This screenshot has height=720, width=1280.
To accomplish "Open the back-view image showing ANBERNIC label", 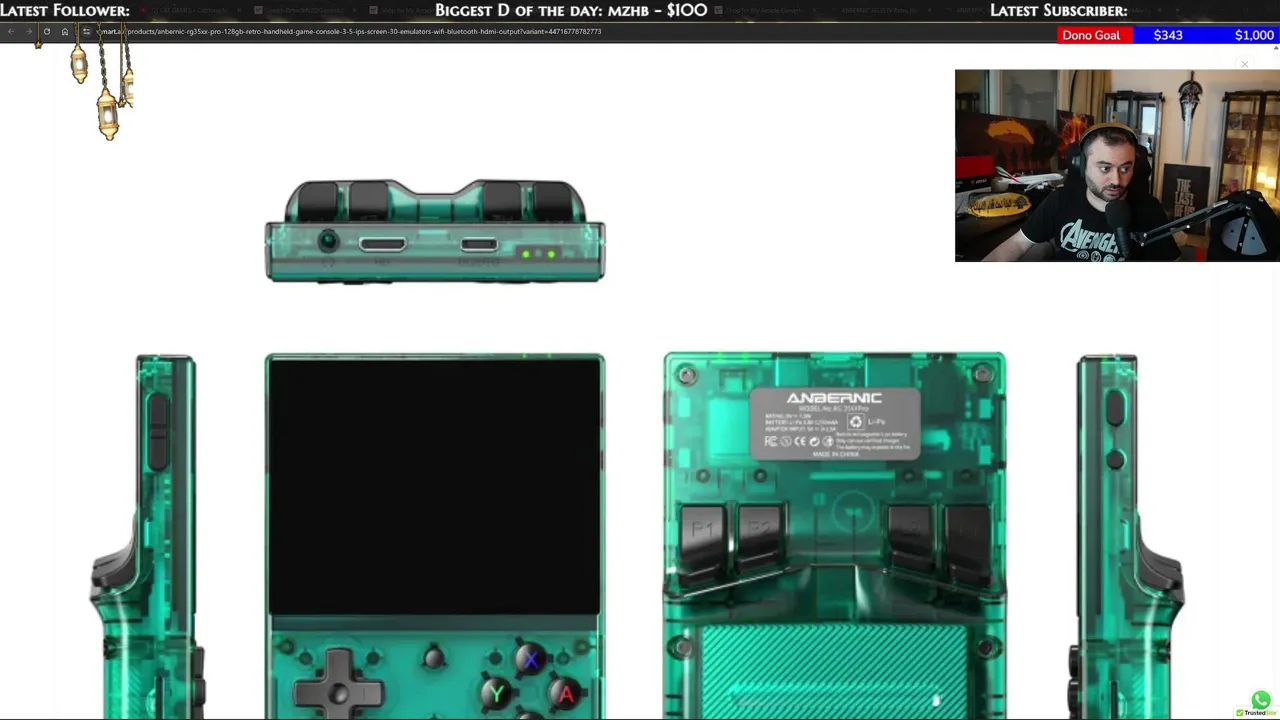I will coord(835,535).
